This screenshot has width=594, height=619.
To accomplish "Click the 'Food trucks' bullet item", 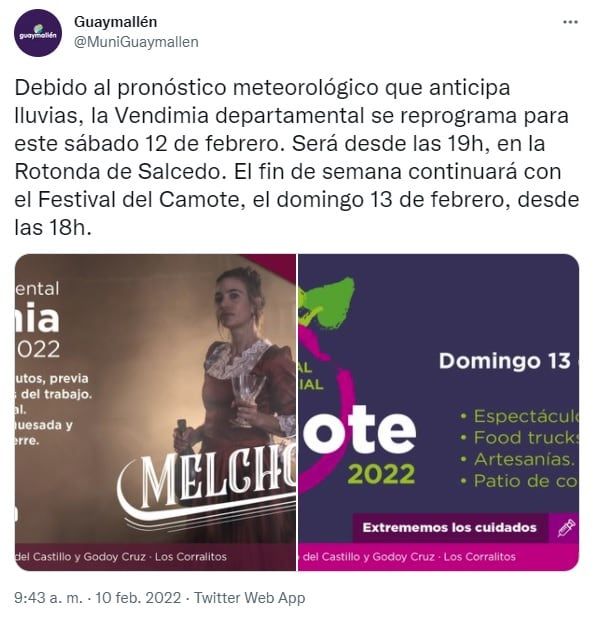I will coord(519,437).
